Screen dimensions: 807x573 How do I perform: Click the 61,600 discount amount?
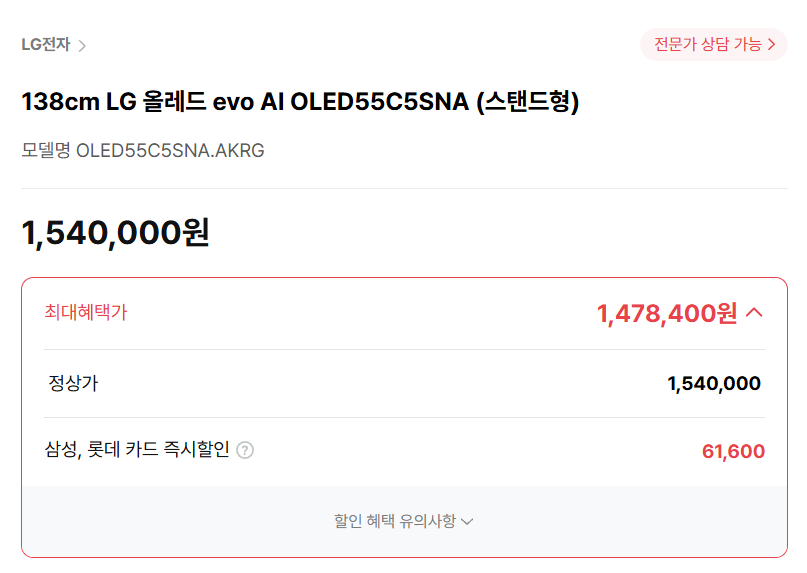[x=733, y=452]
